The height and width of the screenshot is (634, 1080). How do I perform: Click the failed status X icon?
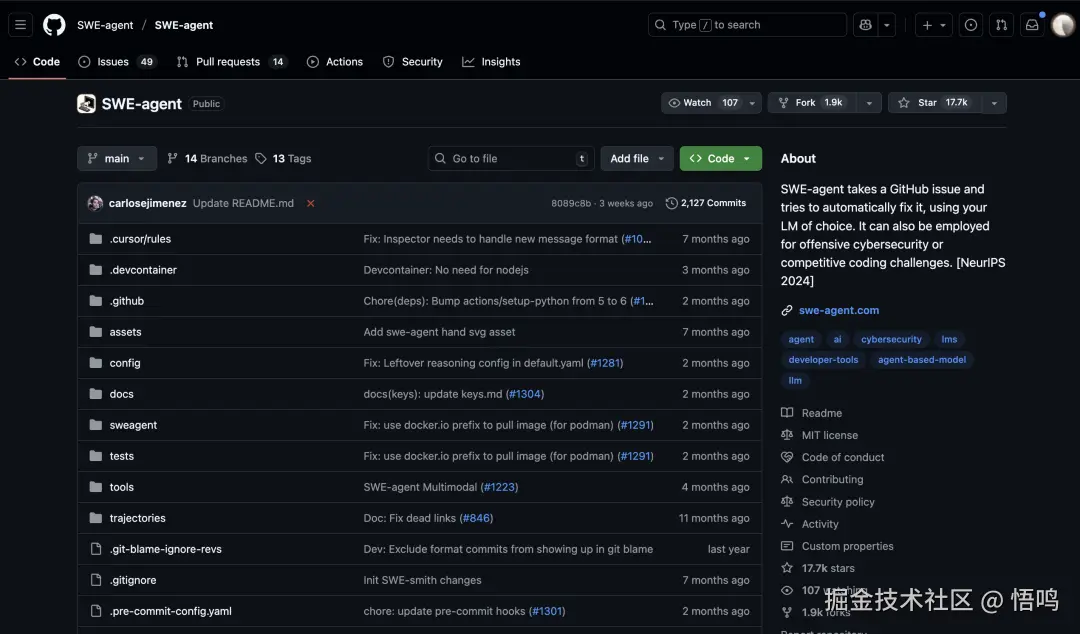point(311,203)
